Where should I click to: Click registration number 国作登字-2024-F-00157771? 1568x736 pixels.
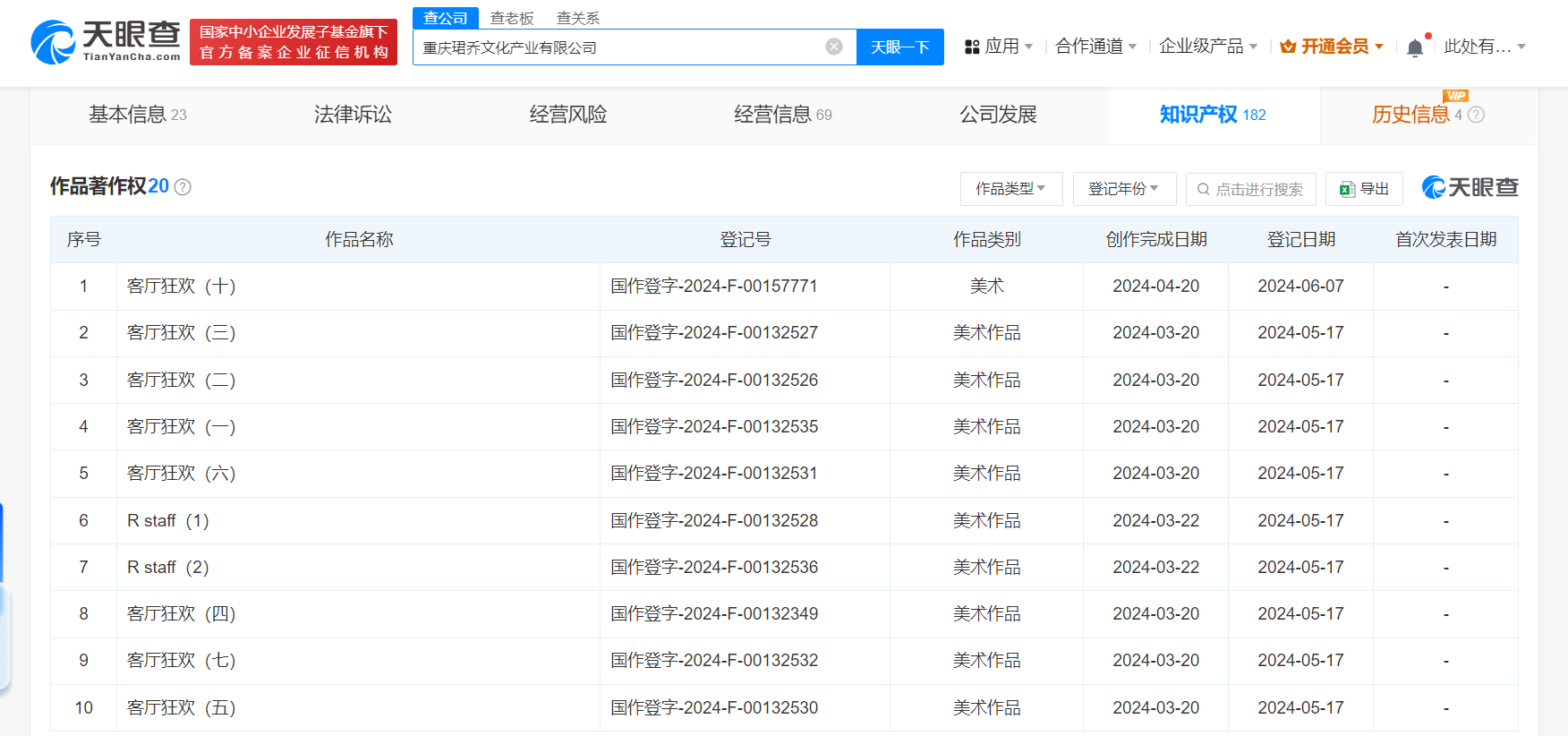tap(714, 286)
